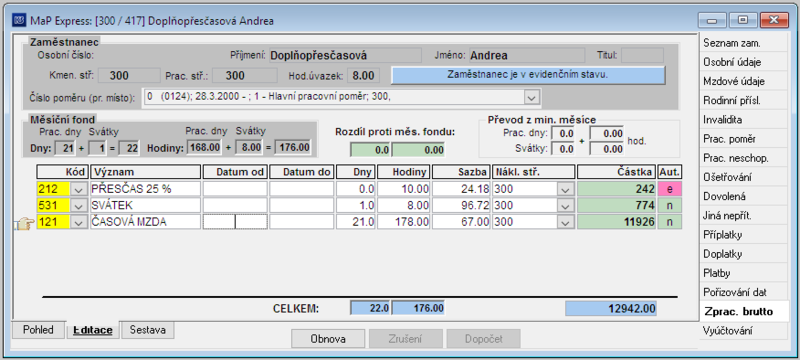Click the Obnova button
The width and height of the screenshot is (800, 360).
click(x=328, y=339)
